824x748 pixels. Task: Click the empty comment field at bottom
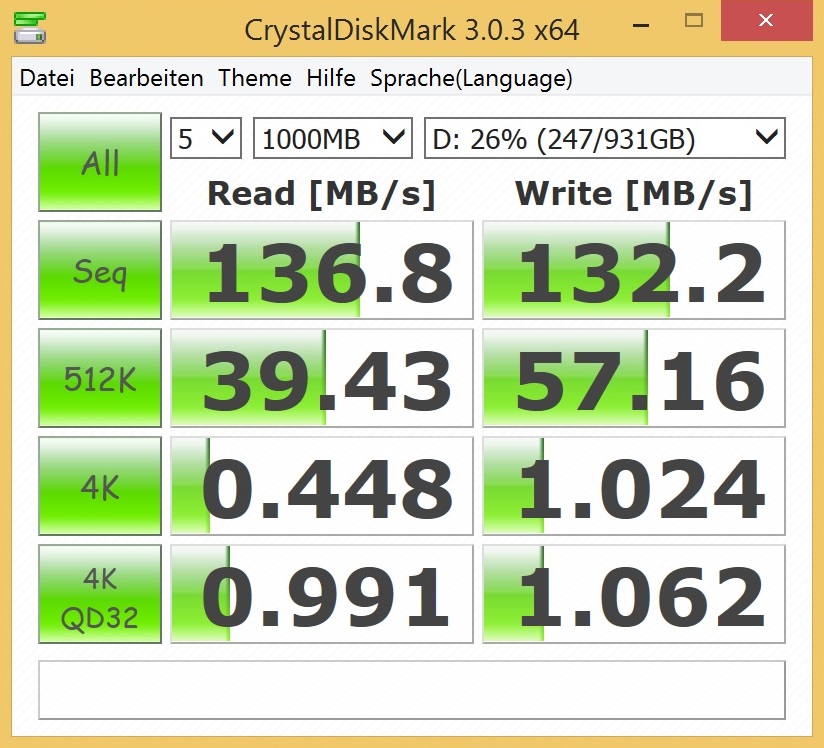point(412,690)
